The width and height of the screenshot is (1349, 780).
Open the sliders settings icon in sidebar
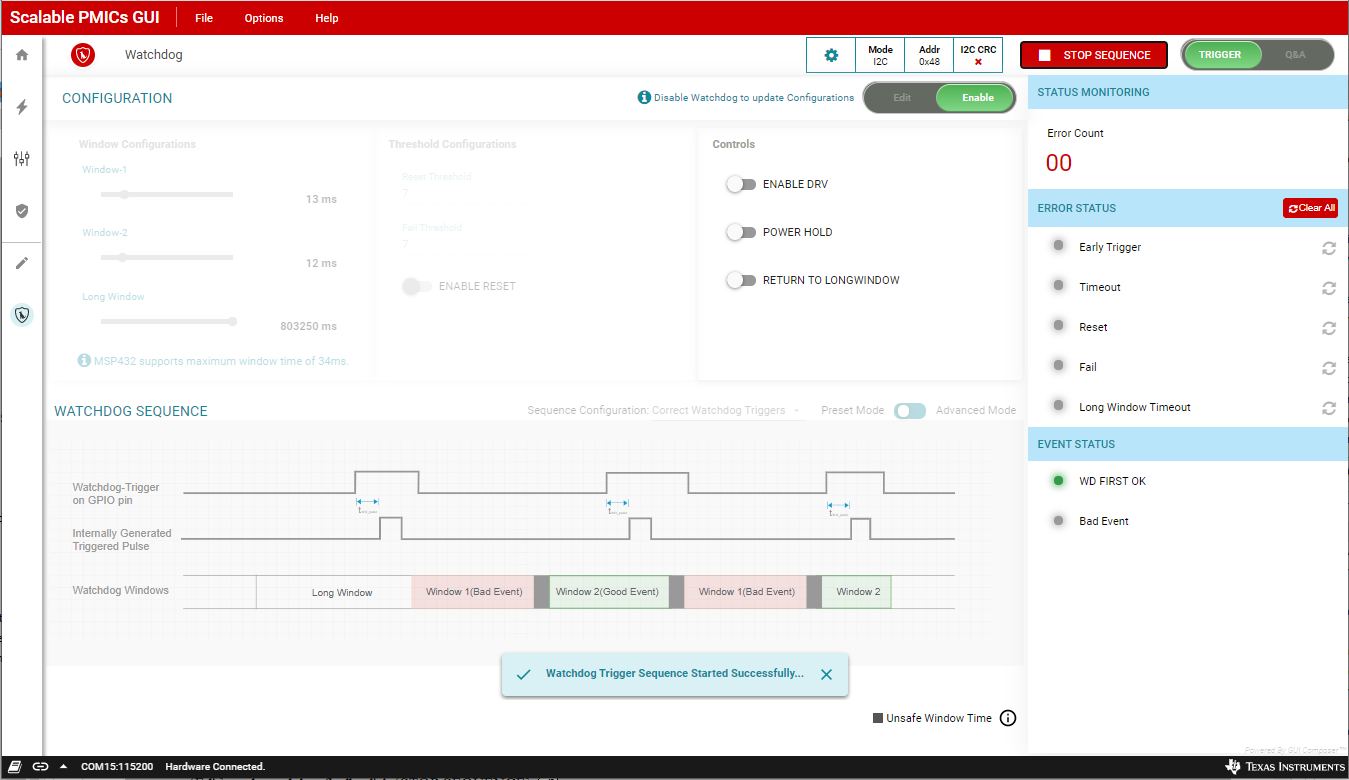(22, 159)
